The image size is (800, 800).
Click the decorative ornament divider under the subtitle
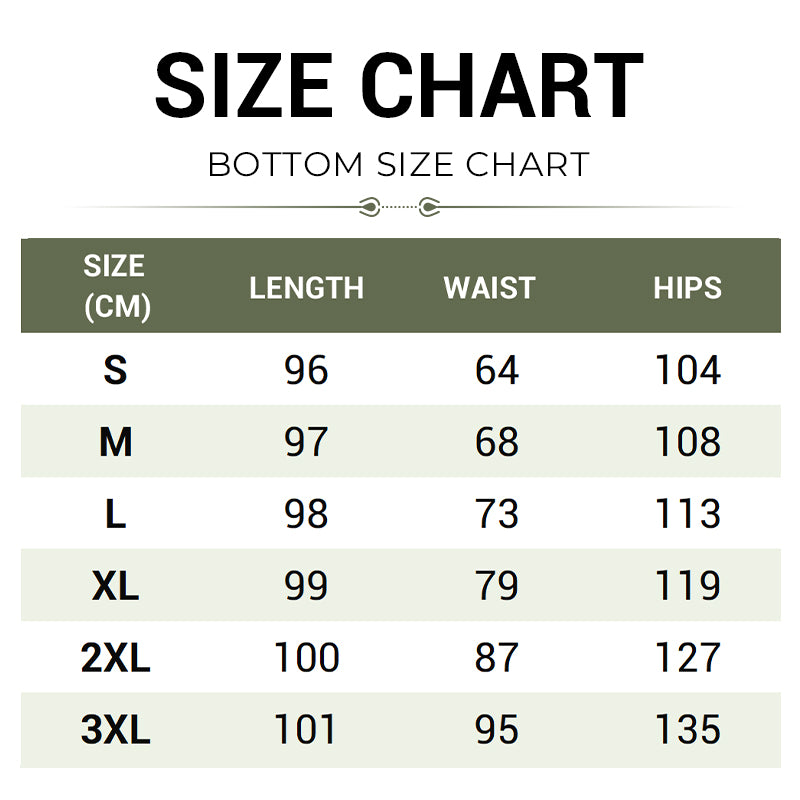pos(400,207)
